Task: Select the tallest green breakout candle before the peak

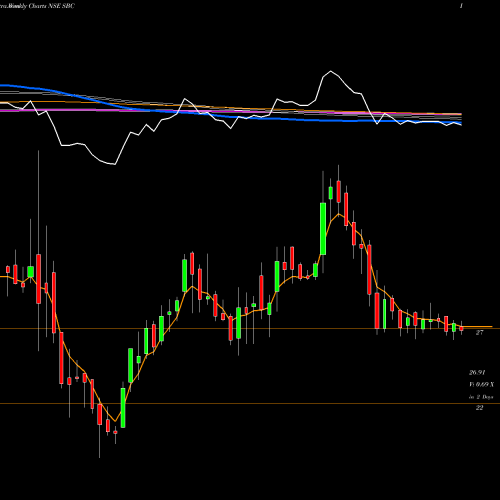Action: pyautogui.click(x=323, y=229)
